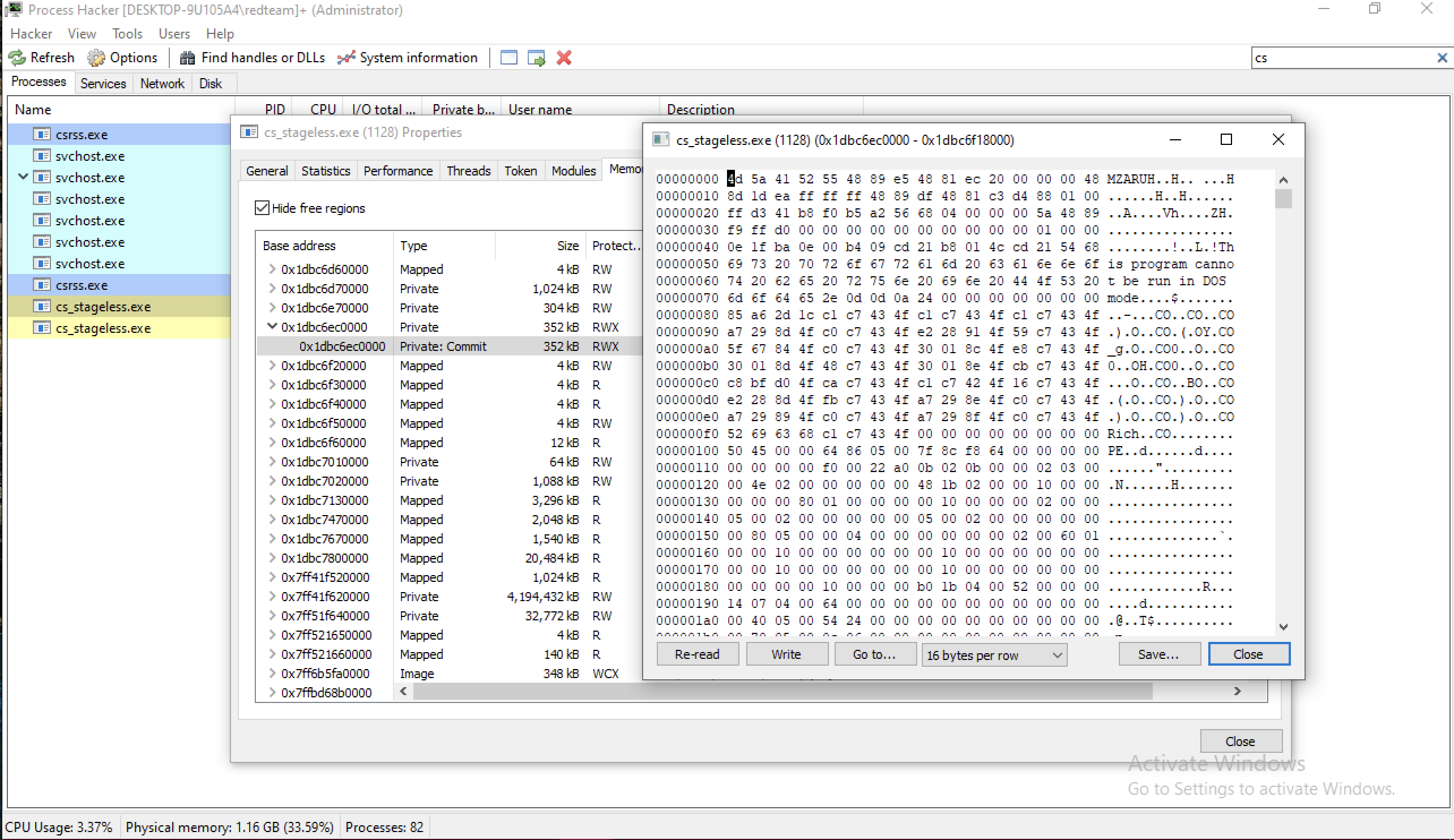Click find window and thread icon
The image size is (1454, 840).
click(536, 58)
